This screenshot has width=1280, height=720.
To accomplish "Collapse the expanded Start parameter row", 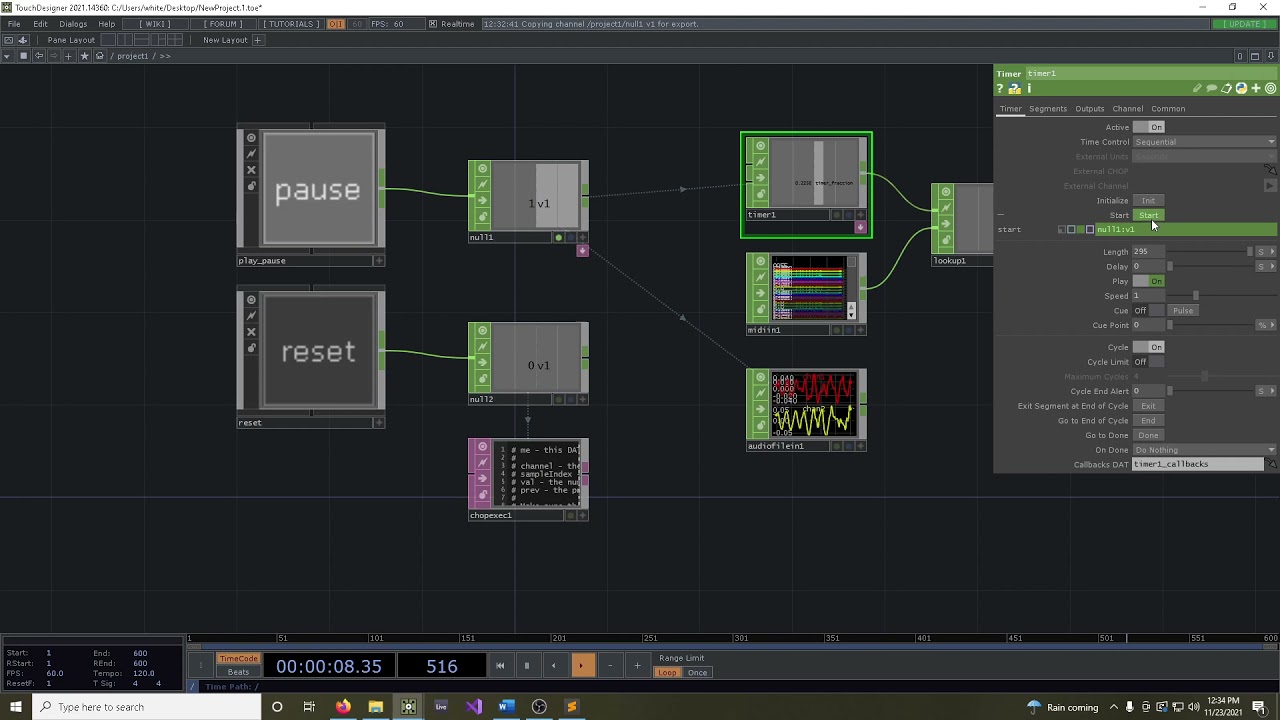I will [1001, 215].
